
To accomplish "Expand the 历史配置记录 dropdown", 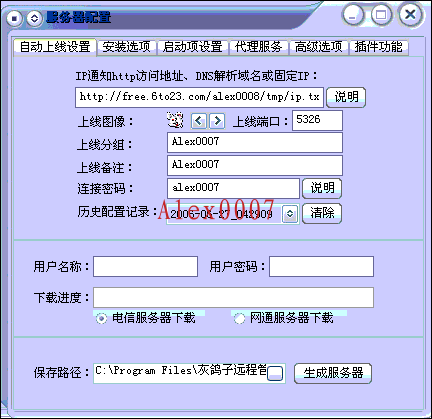I will point(290,214).
